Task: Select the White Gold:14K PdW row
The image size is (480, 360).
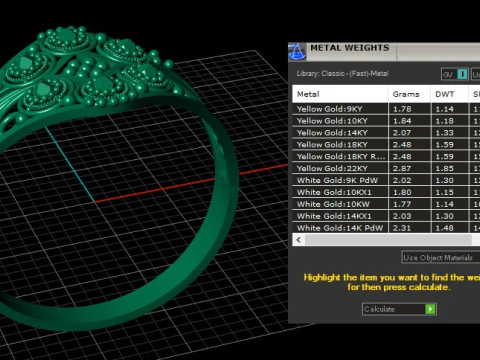Action: pyautogui.click(x=386, y=228)
